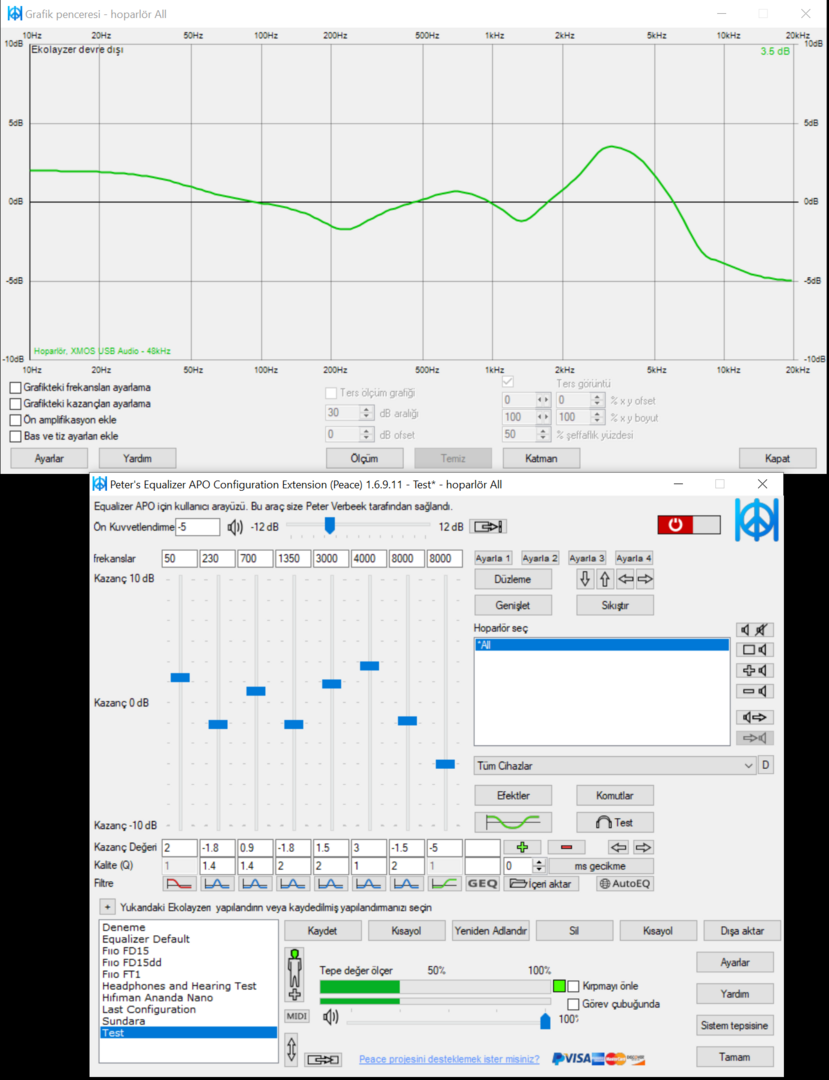Select the Last Configuration entry

[x=149, y=1009]
